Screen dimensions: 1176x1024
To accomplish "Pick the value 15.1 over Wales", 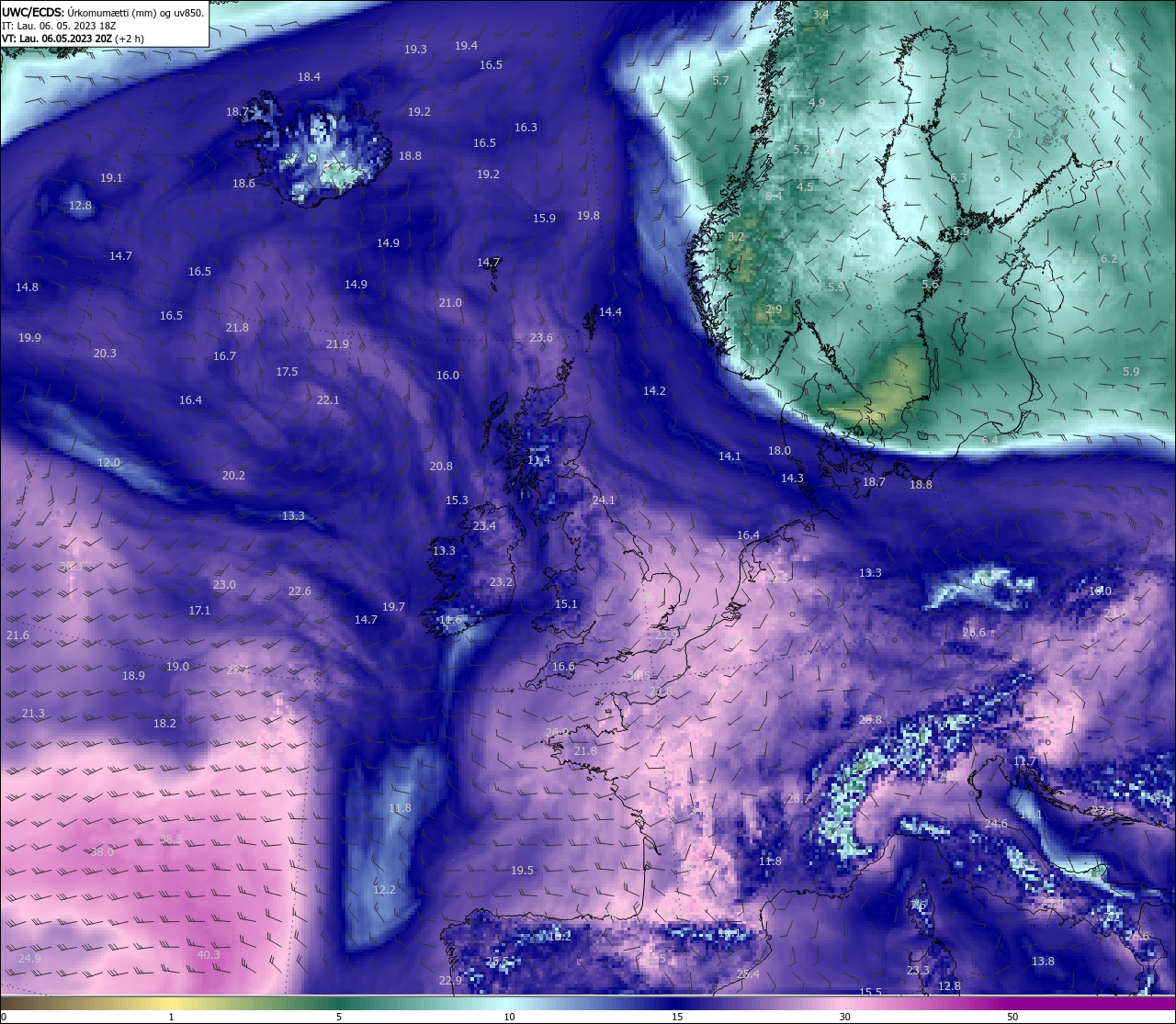I will click(x=567, y=604).
